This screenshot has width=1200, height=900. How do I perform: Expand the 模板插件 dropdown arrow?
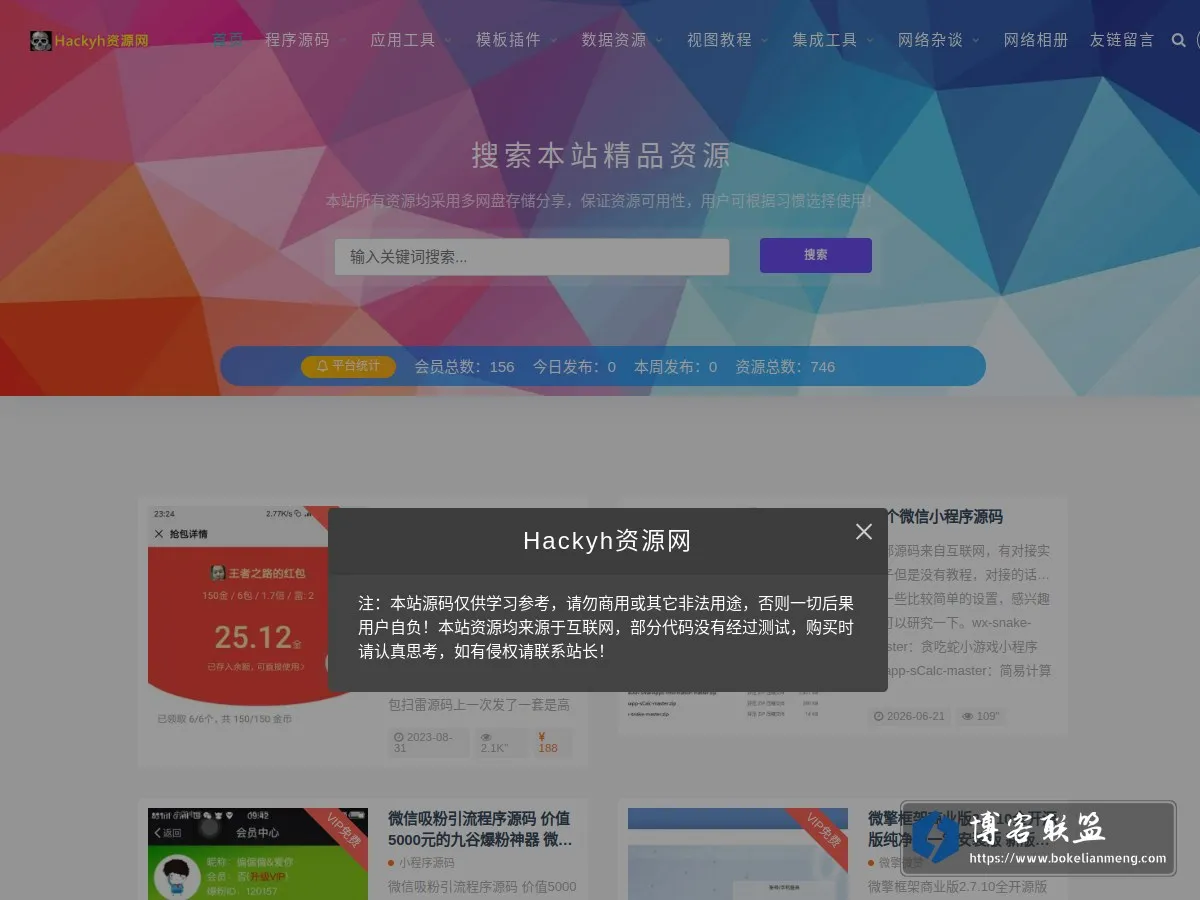(554, 41)
